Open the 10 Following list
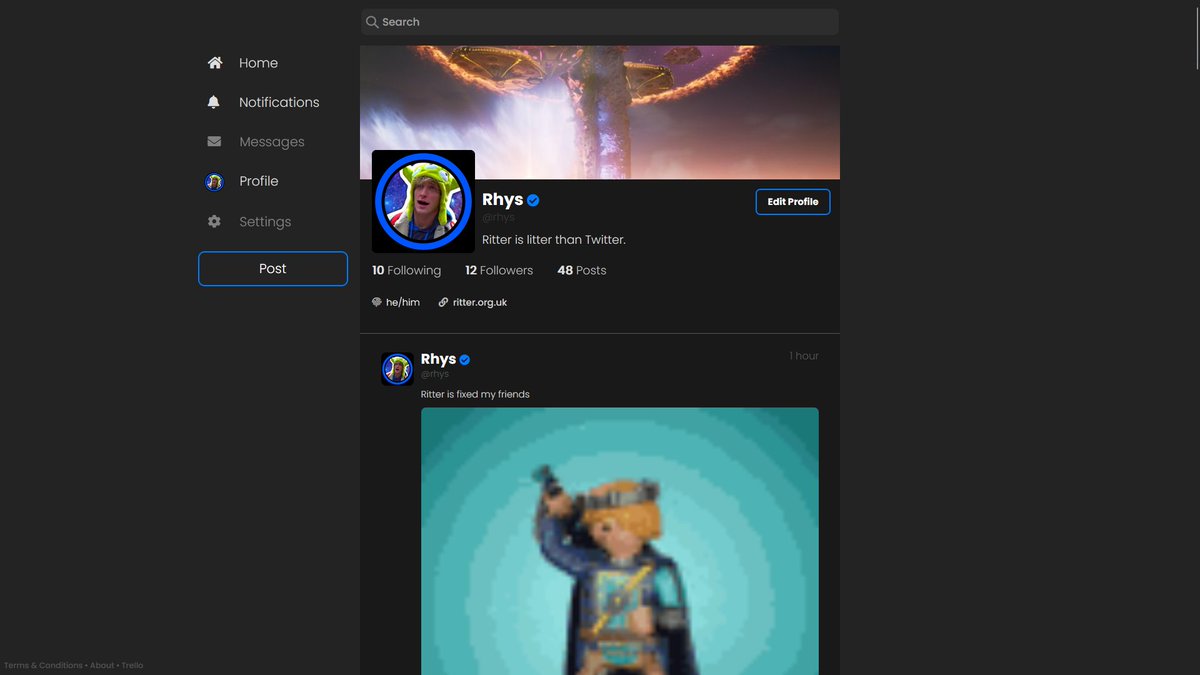Viewport: 1200px width, 675px height. (406, 270)
